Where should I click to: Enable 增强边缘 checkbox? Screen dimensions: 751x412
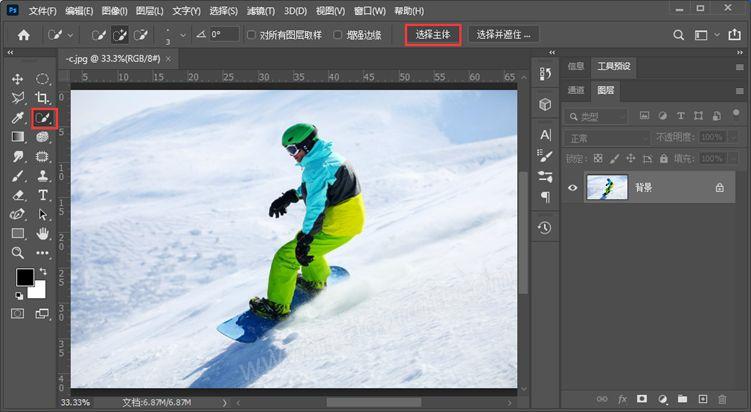pos(338,35)
